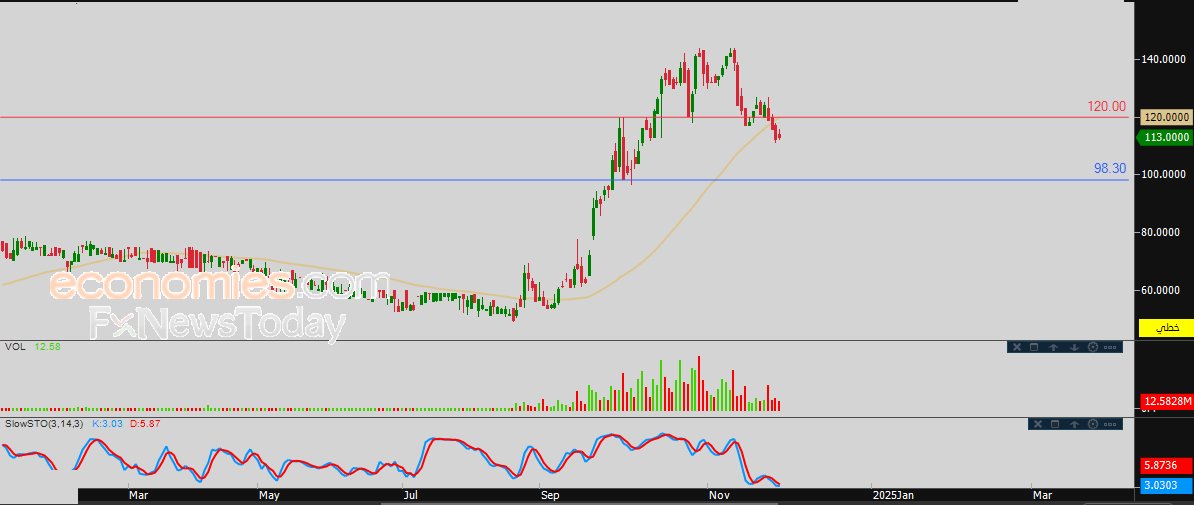Click the VOL indicator label

point(15,347)
